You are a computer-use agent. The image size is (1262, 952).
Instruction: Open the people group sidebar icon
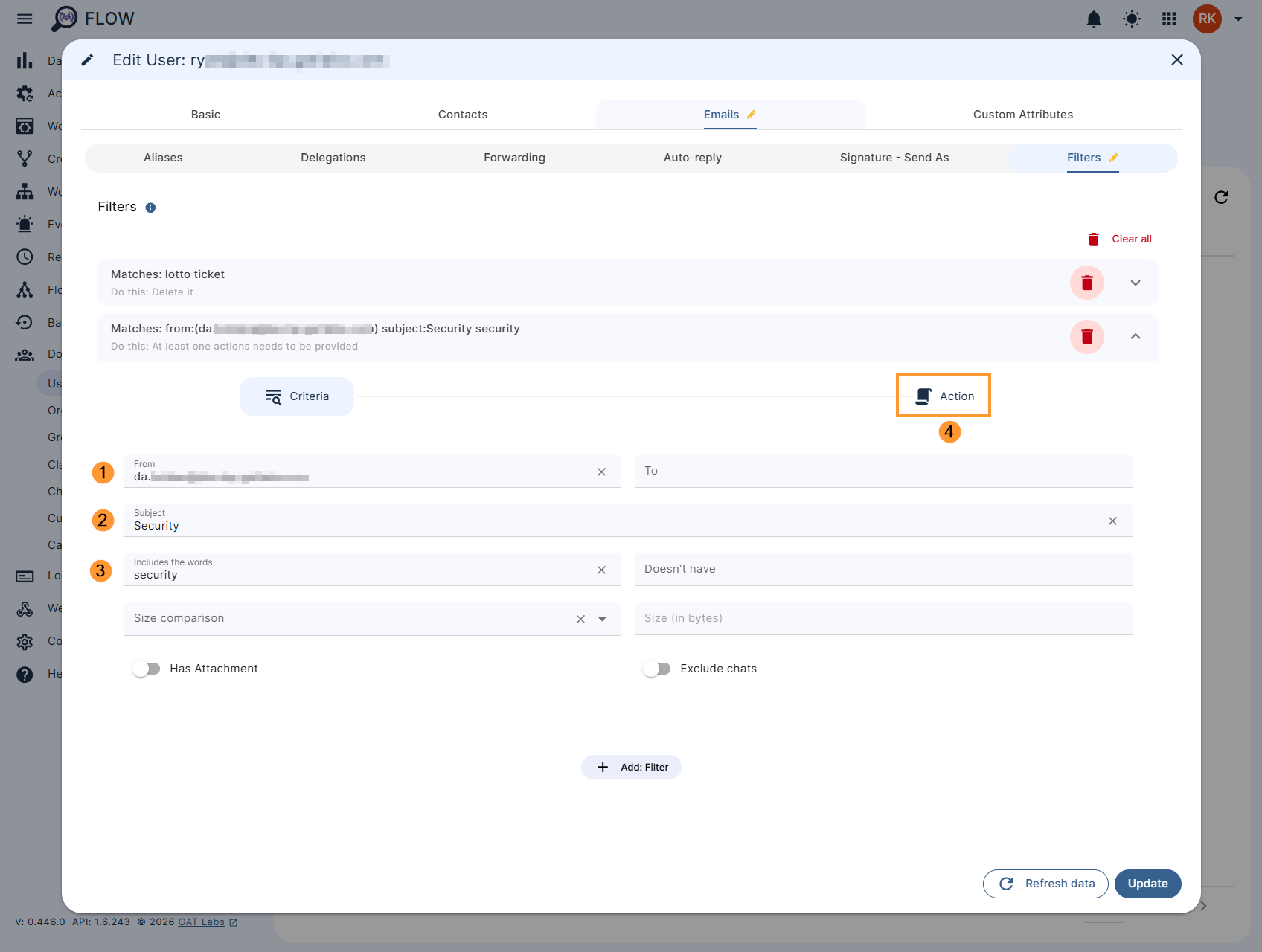(x=25, y=355)
